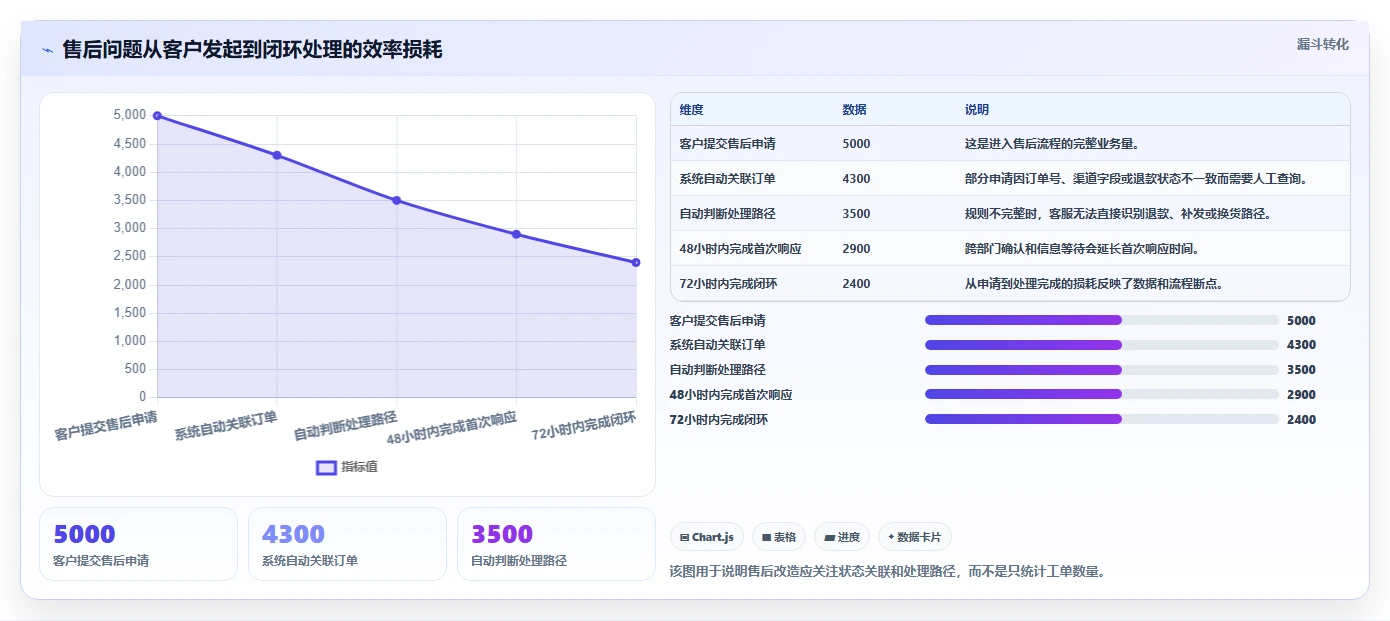The image size is (1390, 621).
Task: Click progress bar for 48小时内完成首次响应
Action: click(1101, 394)
